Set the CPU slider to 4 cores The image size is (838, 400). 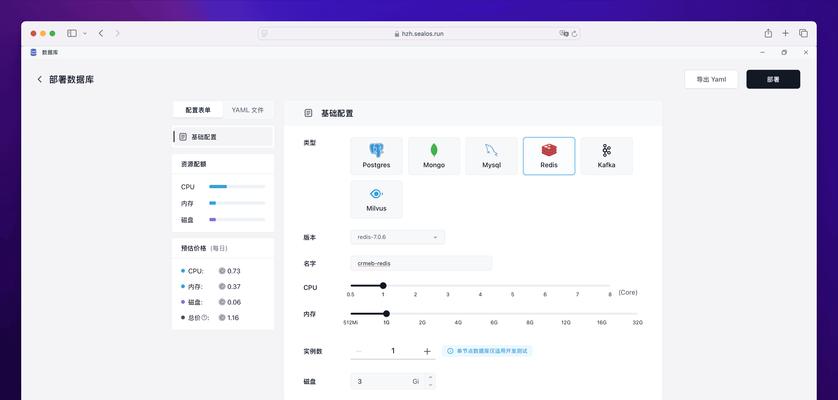tap(480, 286)
